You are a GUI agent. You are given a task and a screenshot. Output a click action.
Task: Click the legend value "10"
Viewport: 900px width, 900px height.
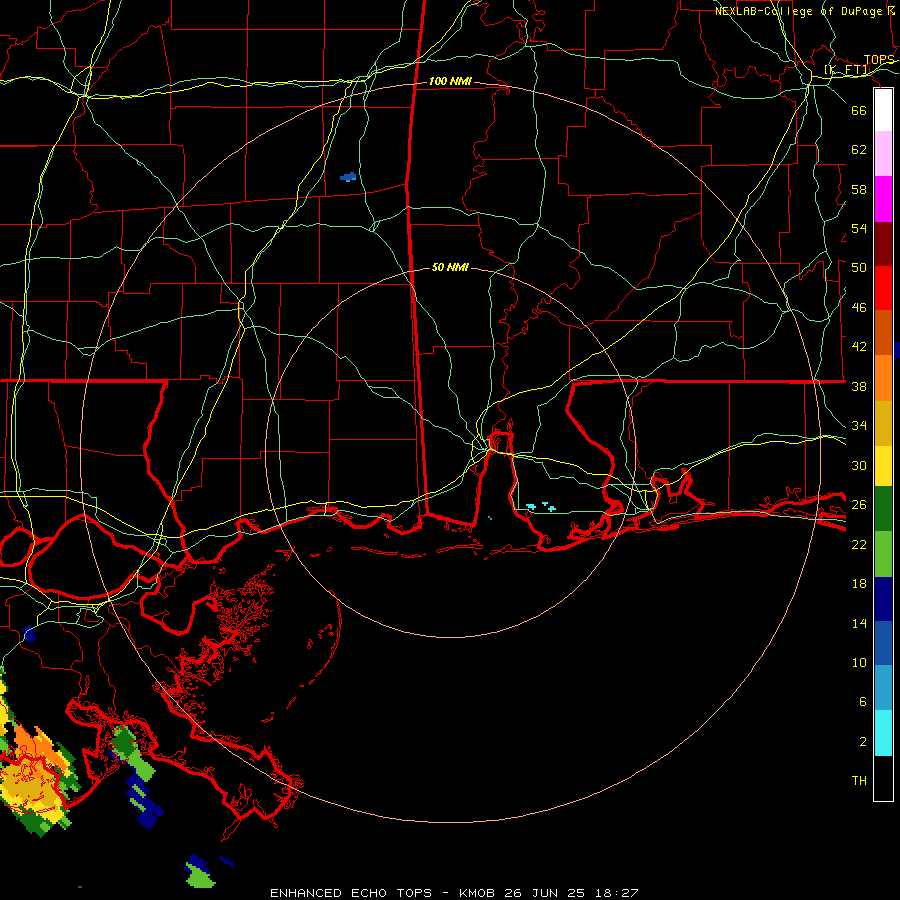tap(859, 663)
